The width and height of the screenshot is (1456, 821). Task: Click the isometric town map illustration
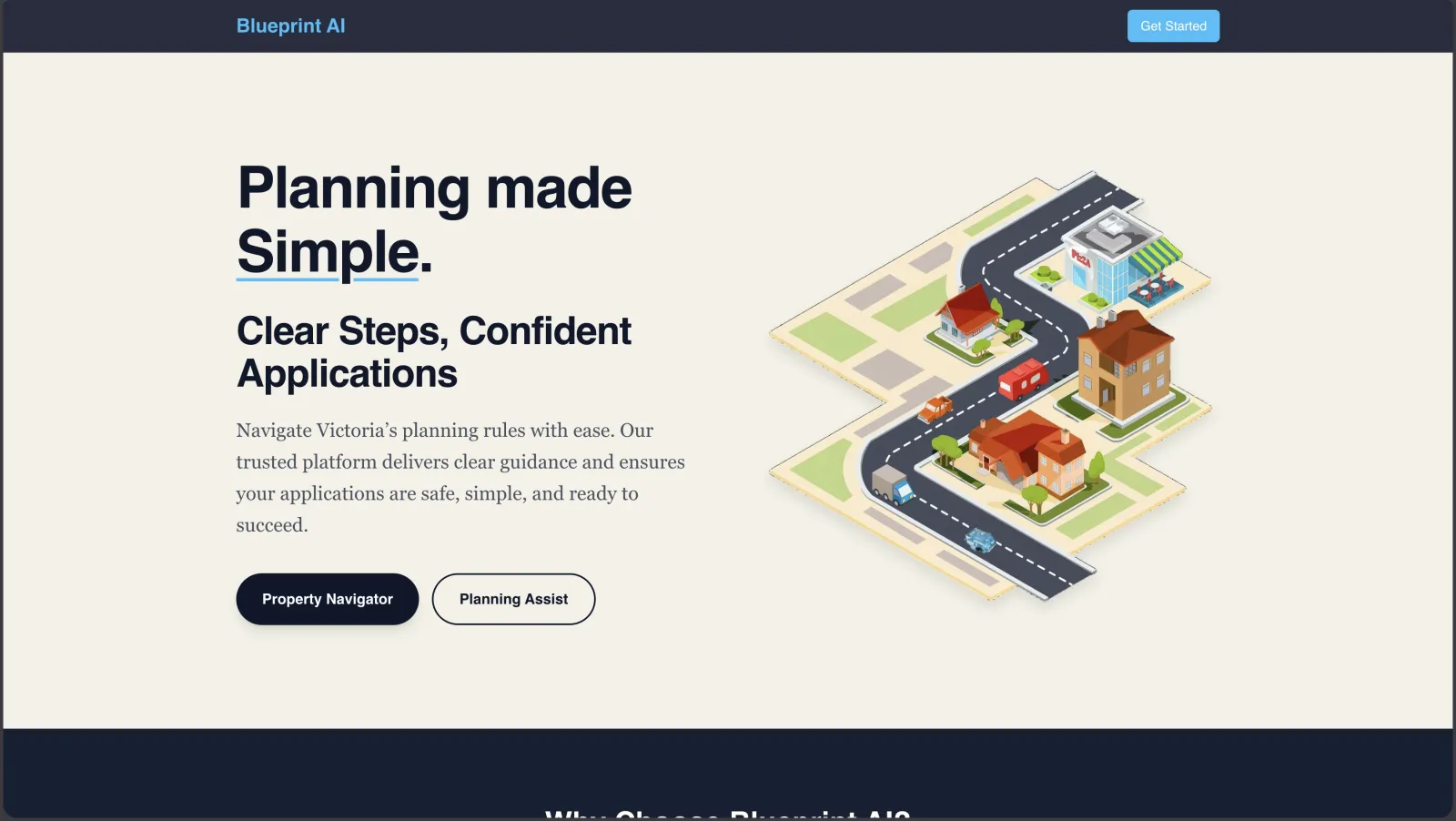tap(990, 387)
